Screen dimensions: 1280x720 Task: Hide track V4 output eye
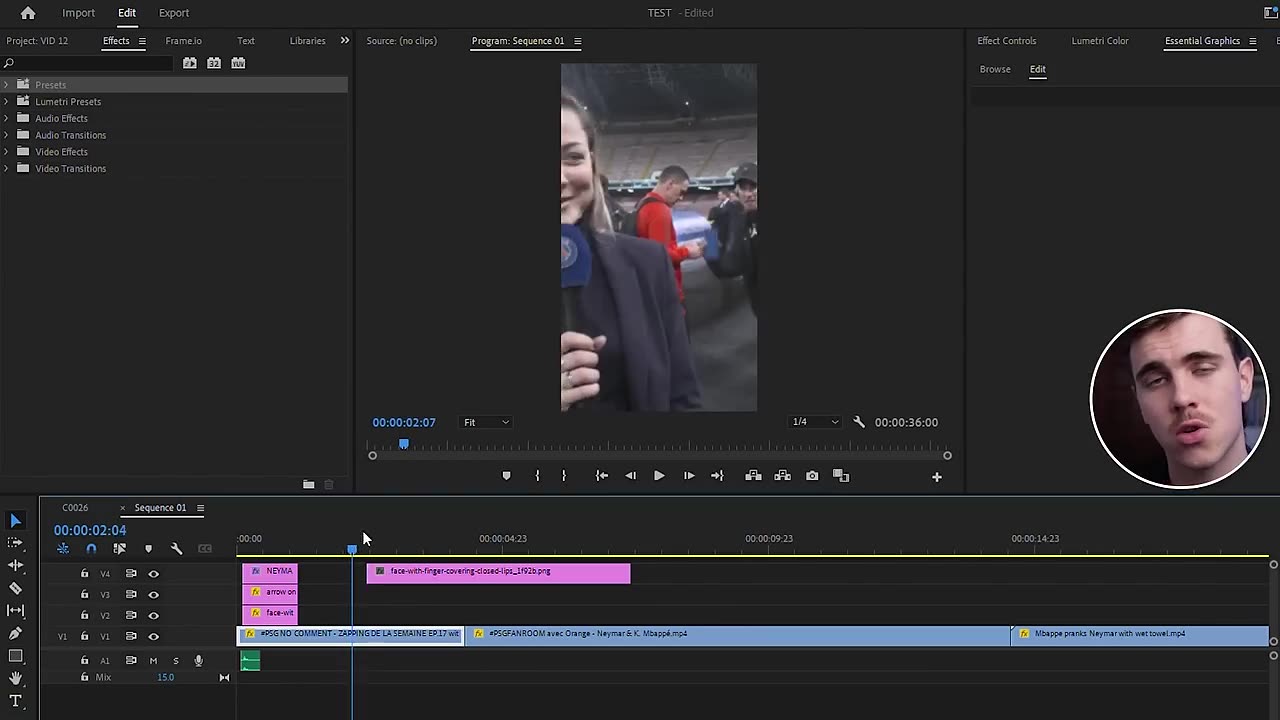tap(153, 574)
